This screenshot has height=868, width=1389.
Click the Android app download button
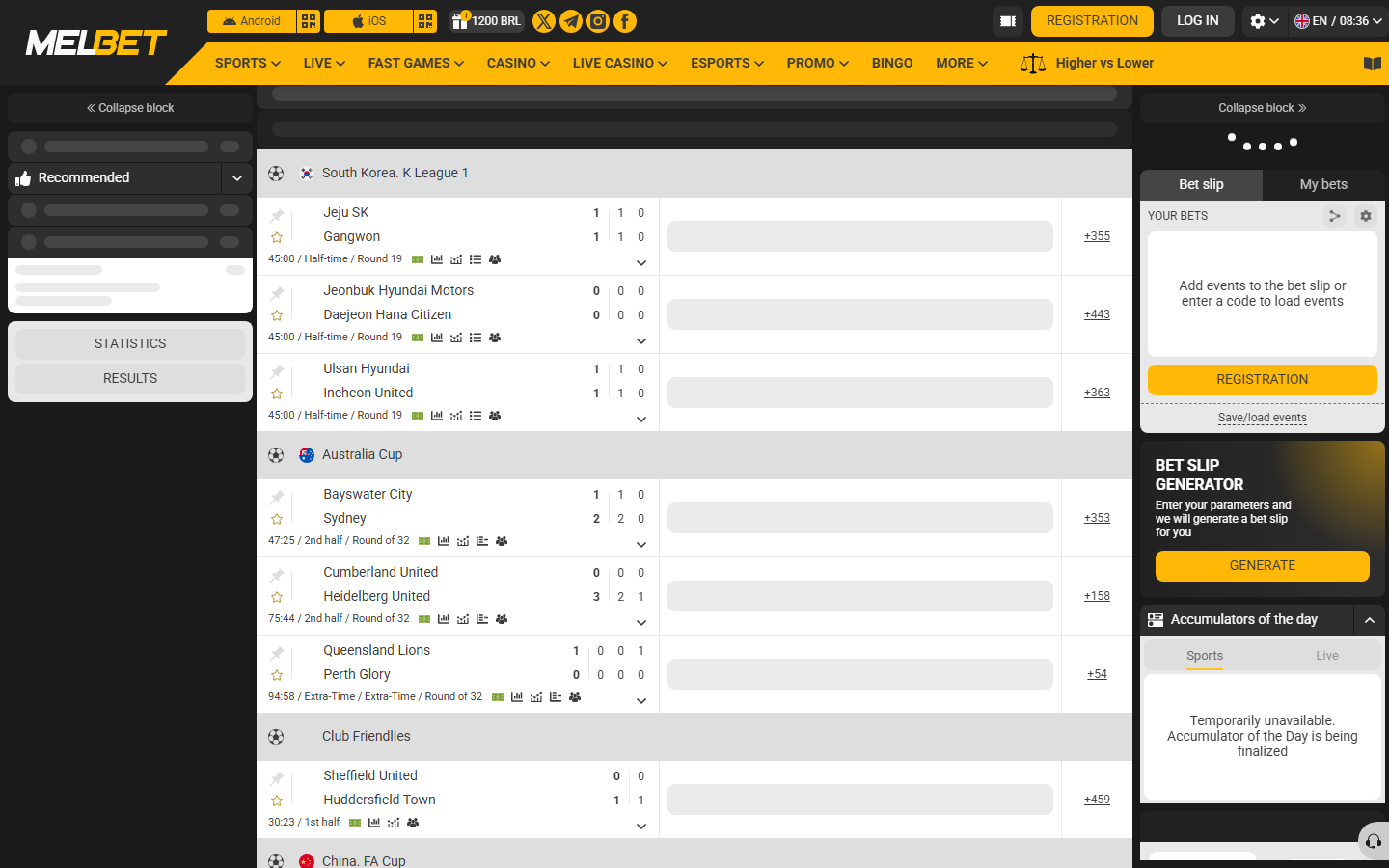pyautogui.click(x=252, y=21)
